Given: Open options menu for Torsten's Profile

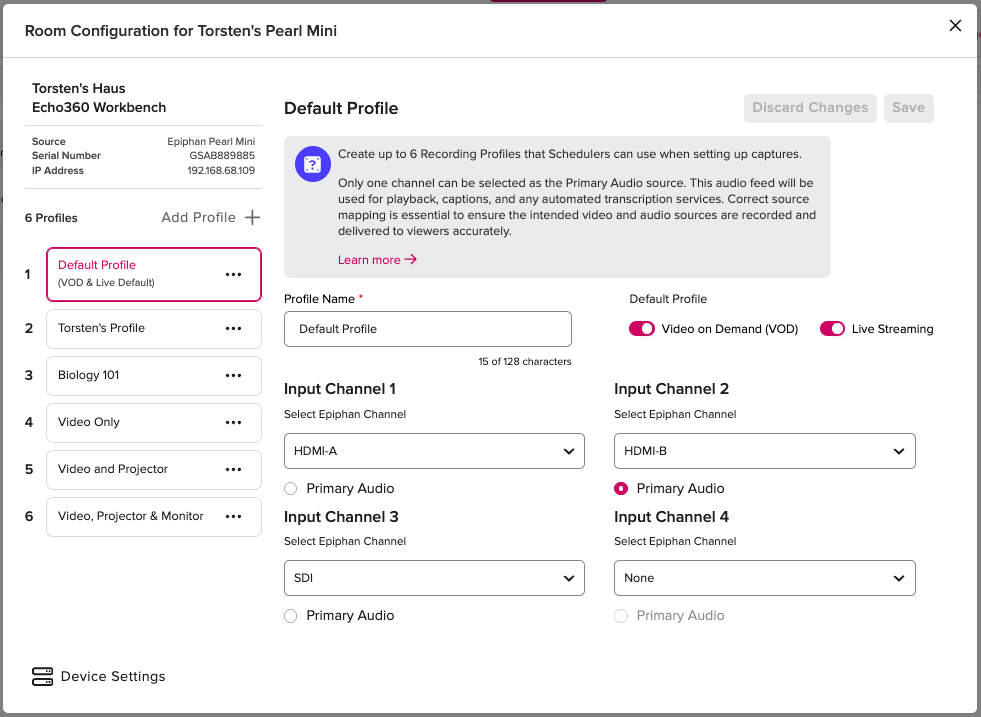Looking at the screenshot, I should click(233, 328).
